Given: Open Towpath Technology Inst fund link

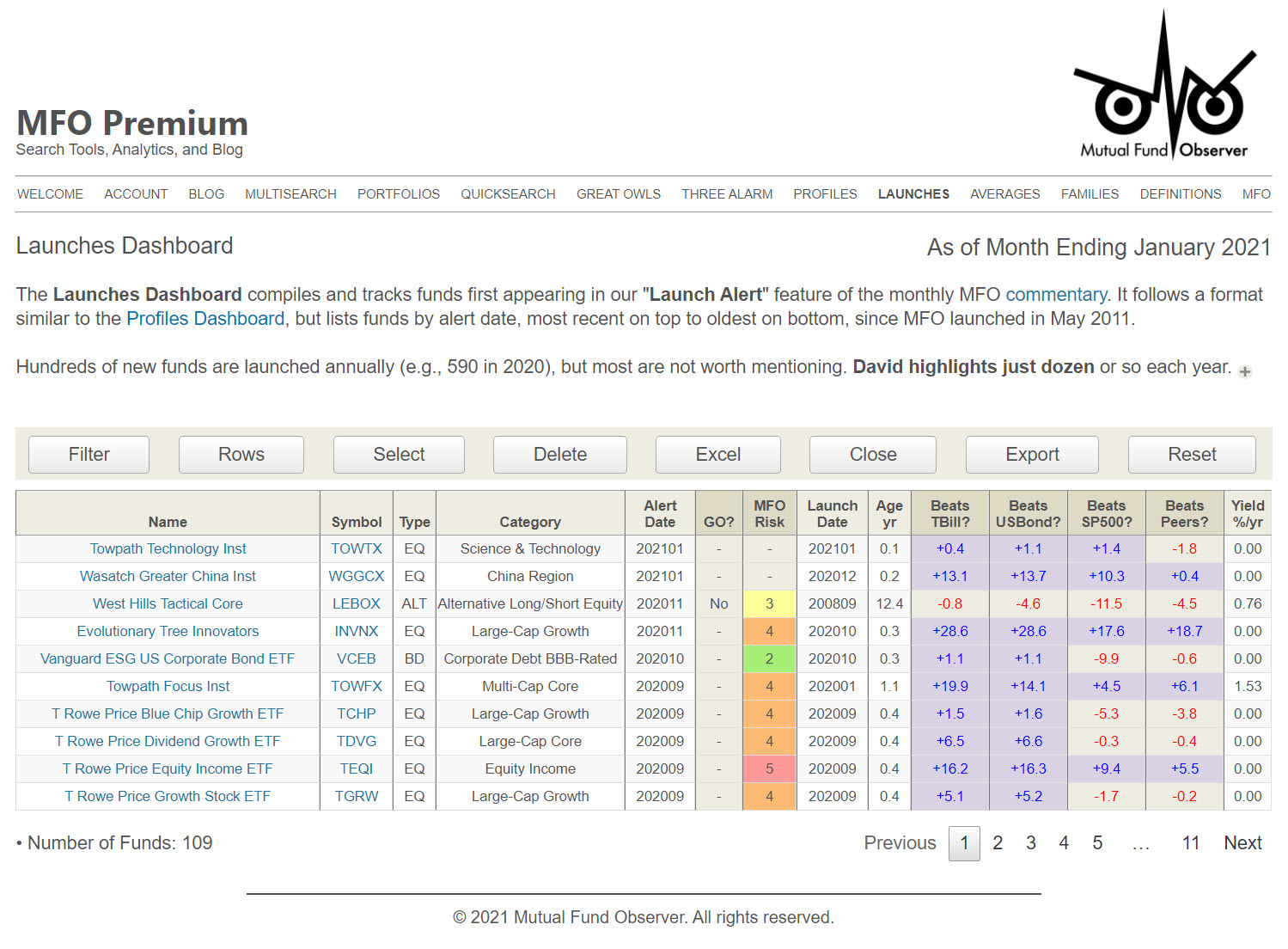Looking at the screenshot, I should point(168,549).
